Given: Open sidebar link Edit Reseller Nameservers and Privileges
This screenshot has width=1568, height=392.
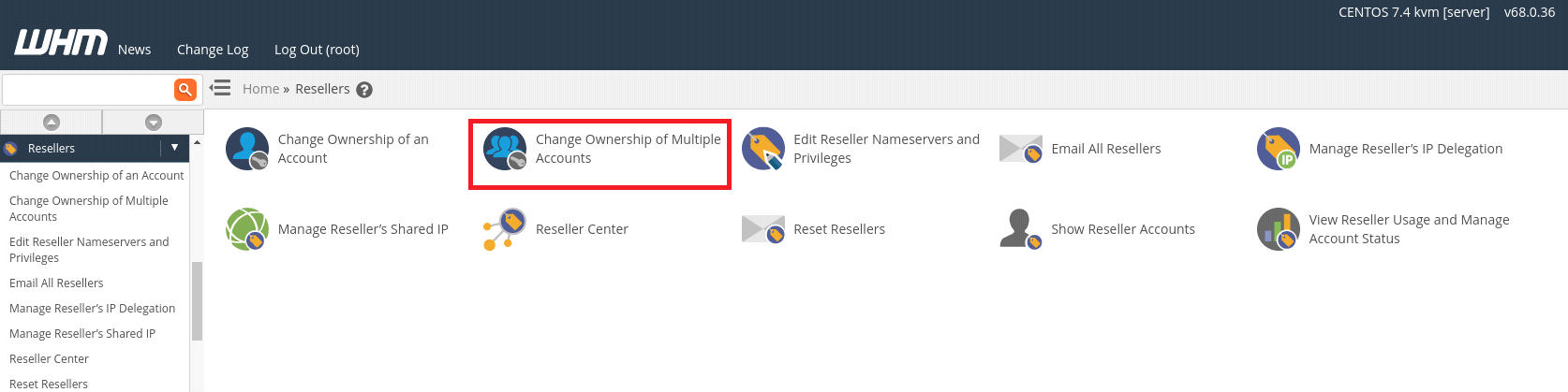Looking at the screenshot, I should pyautogui.click(x=89, y=250).
